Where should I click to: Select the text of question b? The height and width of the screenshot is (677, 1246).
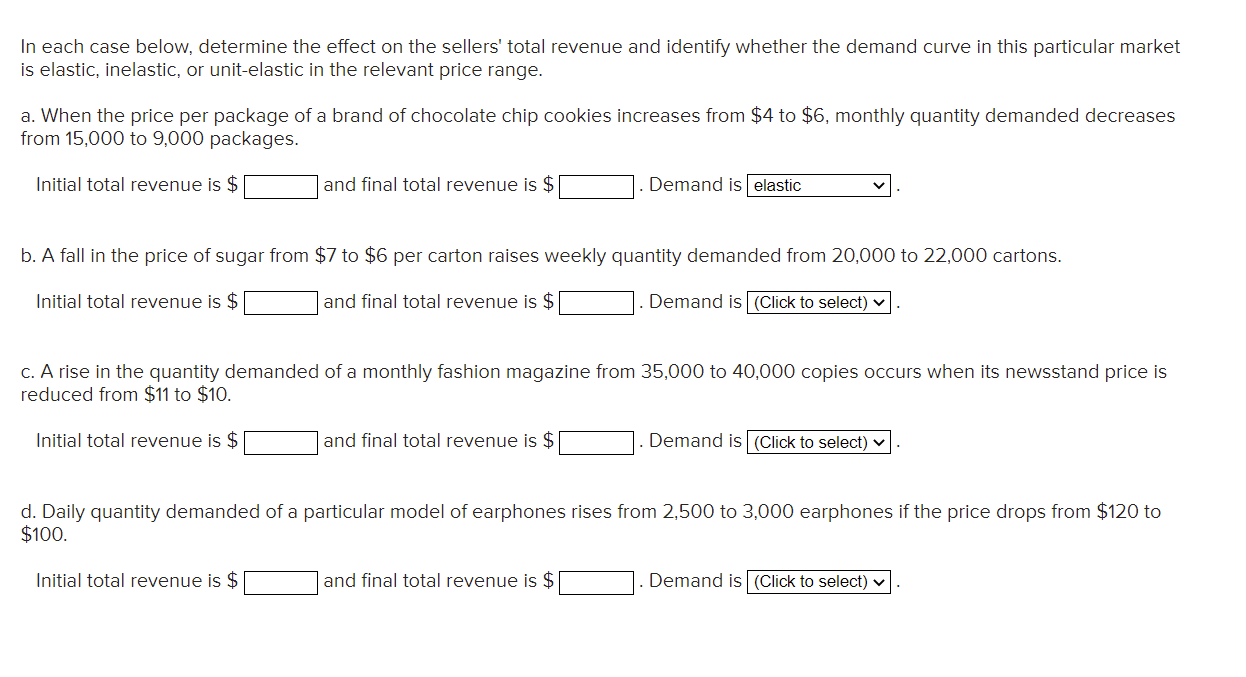pos(550,255)
